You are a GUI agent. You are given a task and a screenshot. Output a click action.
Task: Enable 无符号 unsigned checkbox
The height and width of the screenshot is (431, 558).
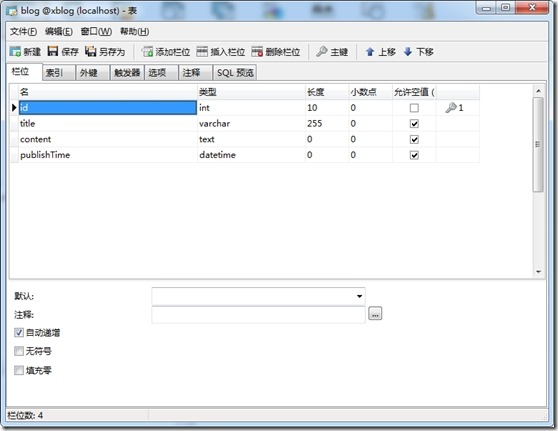point(19,351)
